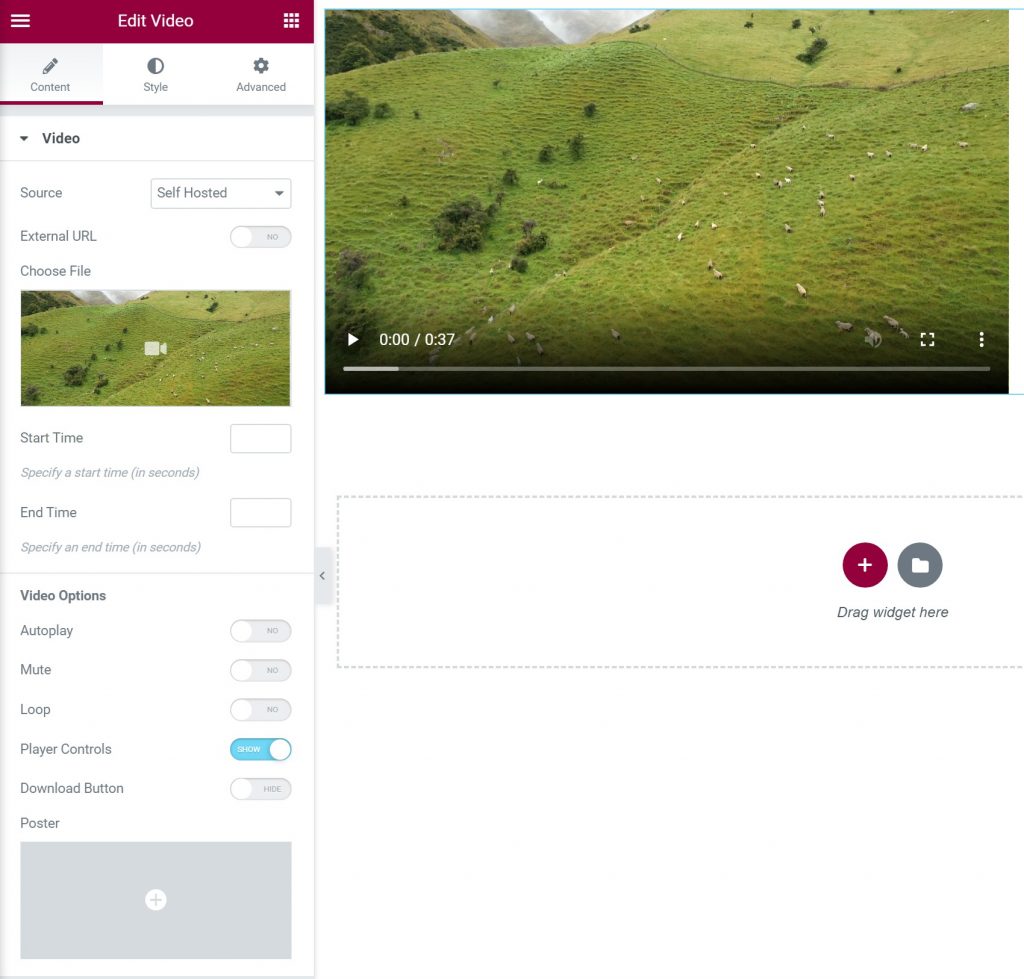1024x979 pixels.
Task: Collapse the editor panel with side arrow
Action: tap(322, 576)
